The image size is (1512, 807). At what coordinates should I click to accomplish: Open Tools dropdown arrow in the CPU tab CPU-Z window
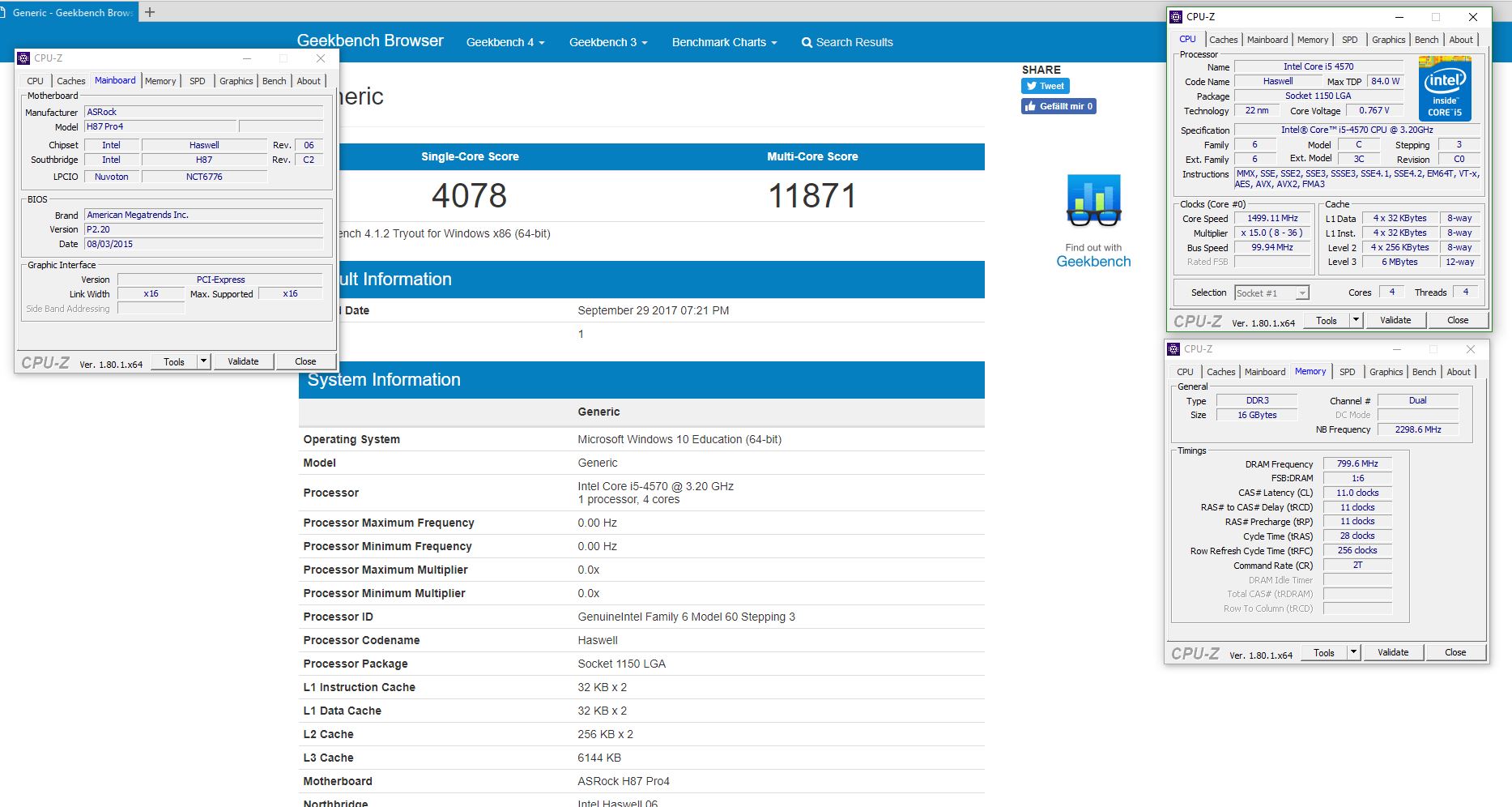pyautogui.click(x=1357, y=320)
